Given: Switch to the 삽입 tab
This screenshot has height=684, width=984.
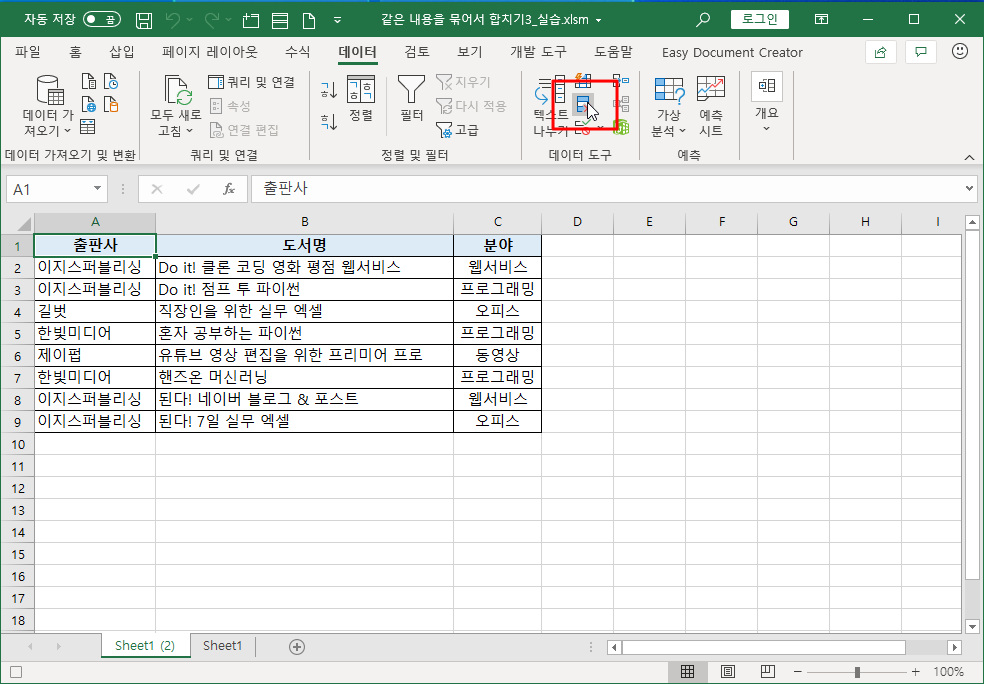Looking at the screenshot, I should tap(122, 52).
